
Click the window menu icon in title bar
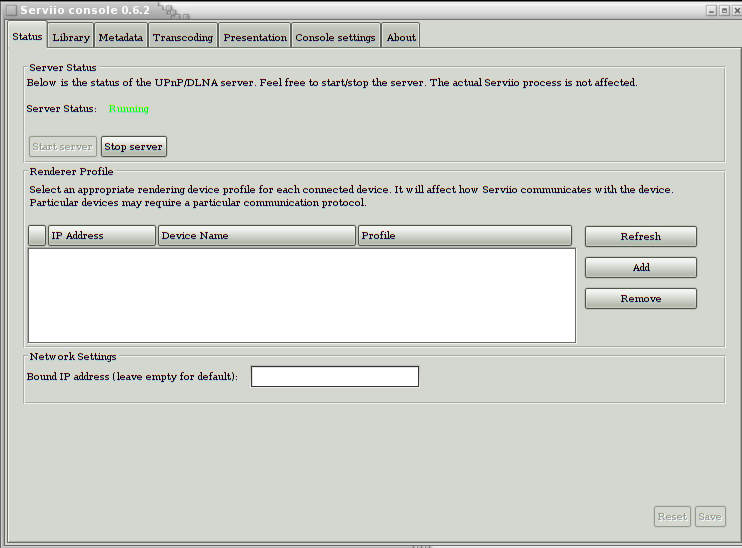pos(11,10)
